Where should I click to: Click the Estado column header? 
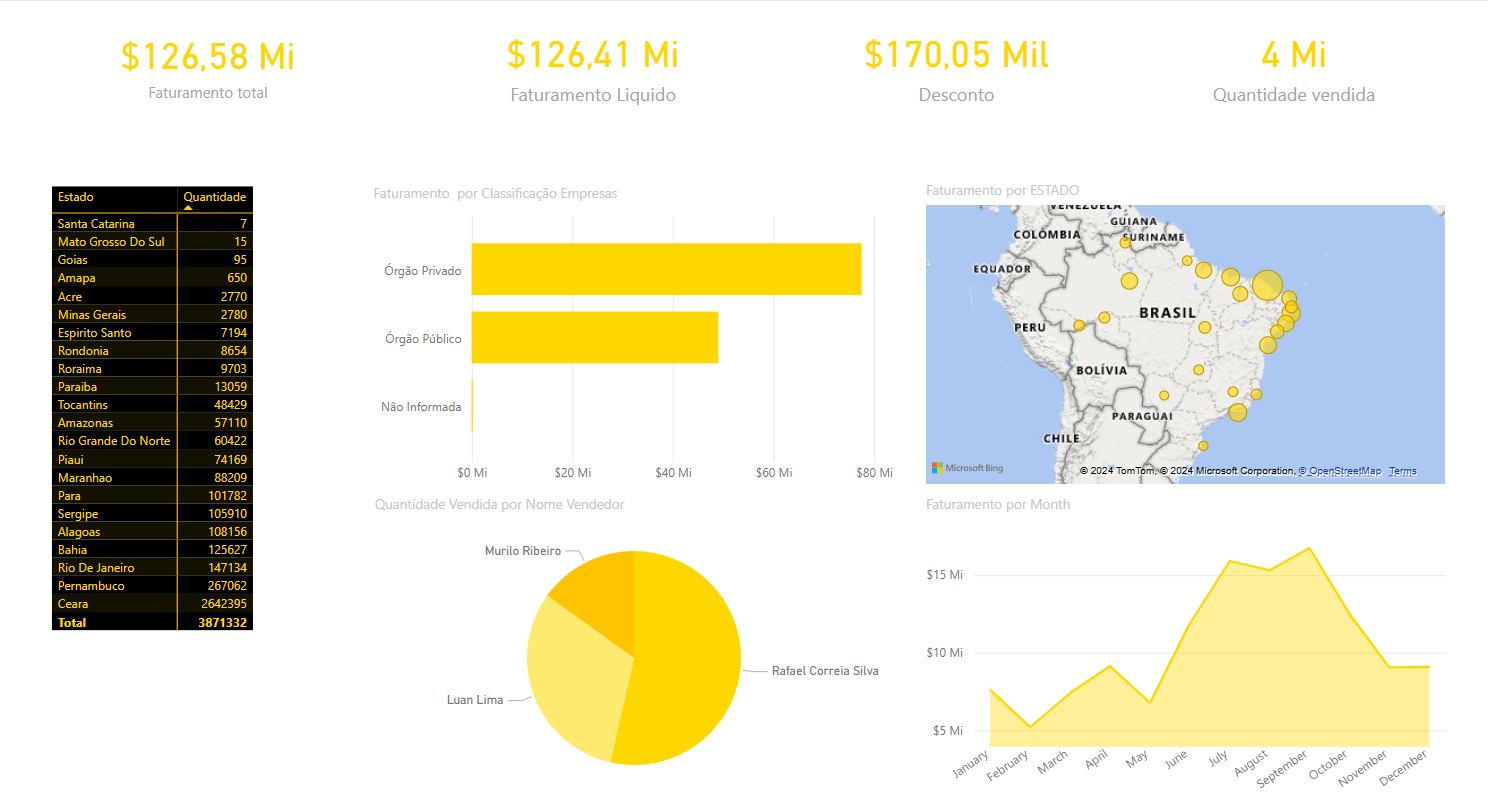(76, 197)
